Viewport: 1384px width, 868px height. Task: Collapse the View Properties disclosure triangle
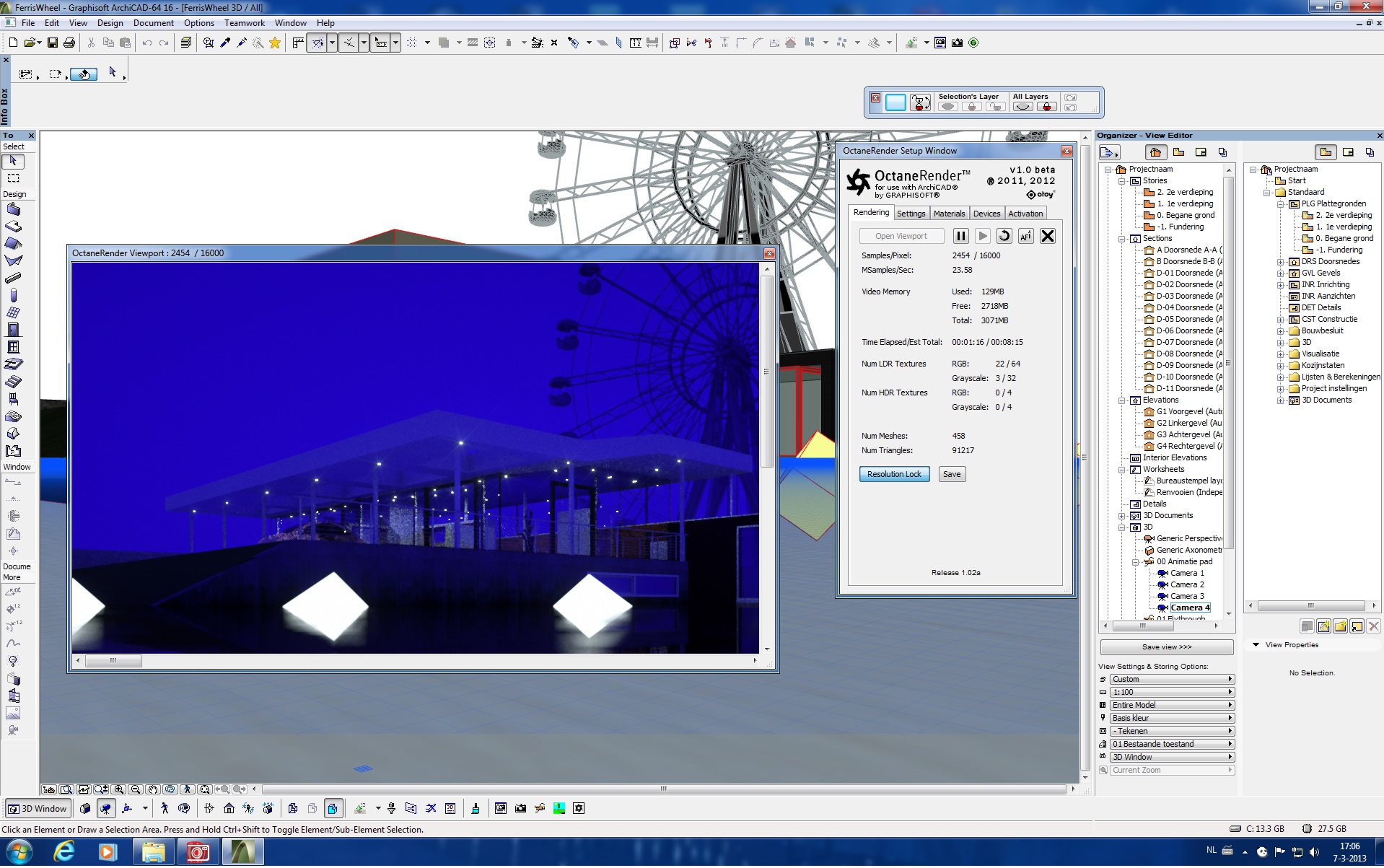[x=1256, y=645]
